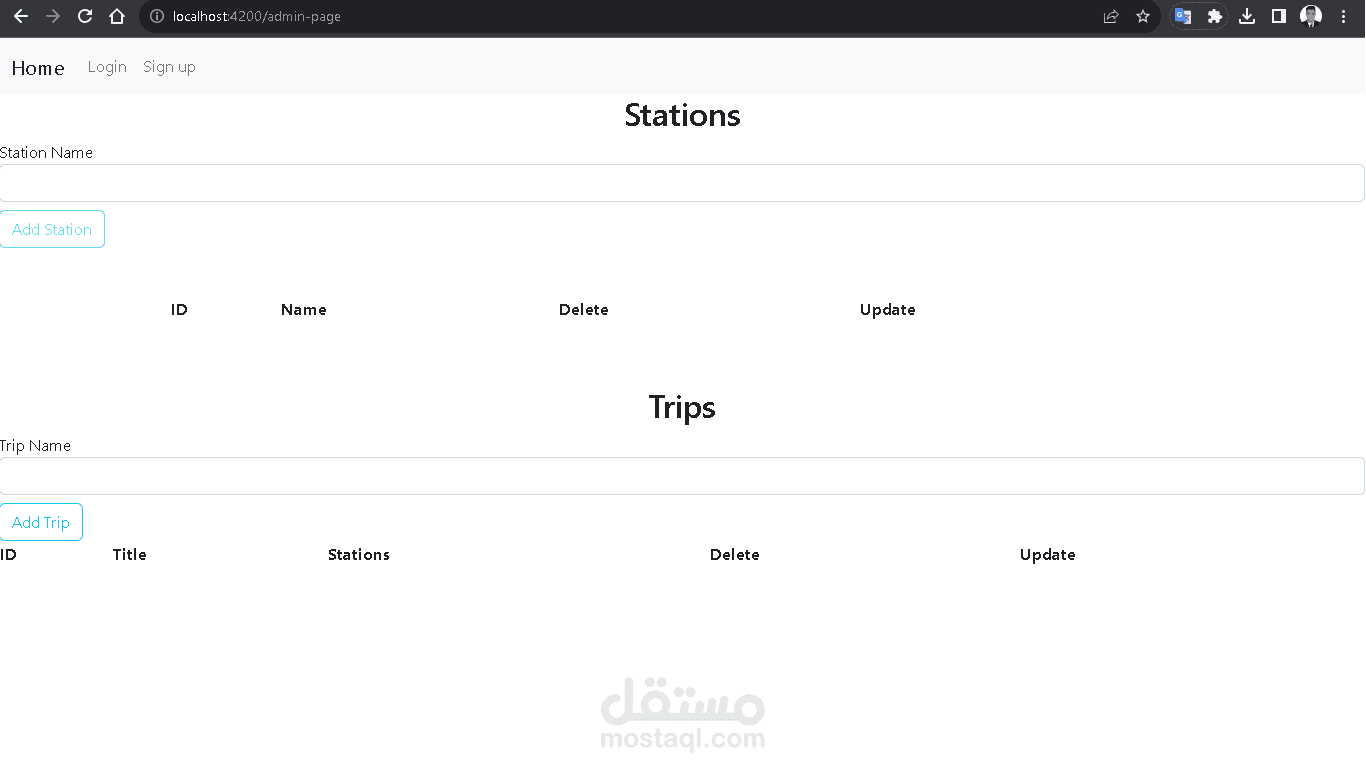Open browser downloads from the download icon

click(1246, 16)
